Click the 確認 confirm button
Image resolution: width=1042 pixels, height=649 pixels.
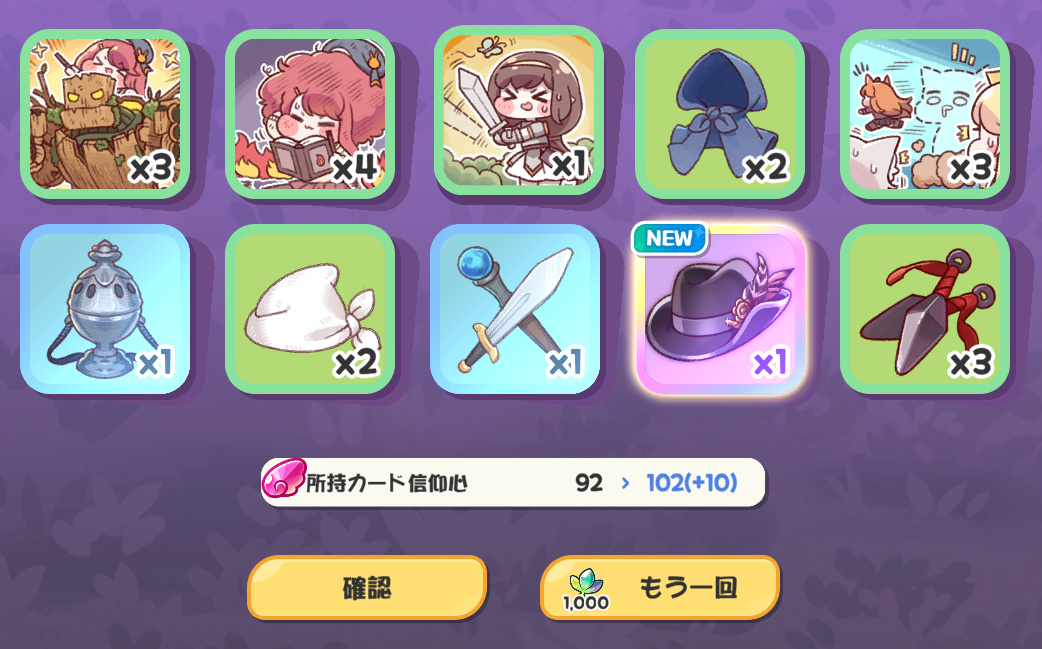point(367,588)
